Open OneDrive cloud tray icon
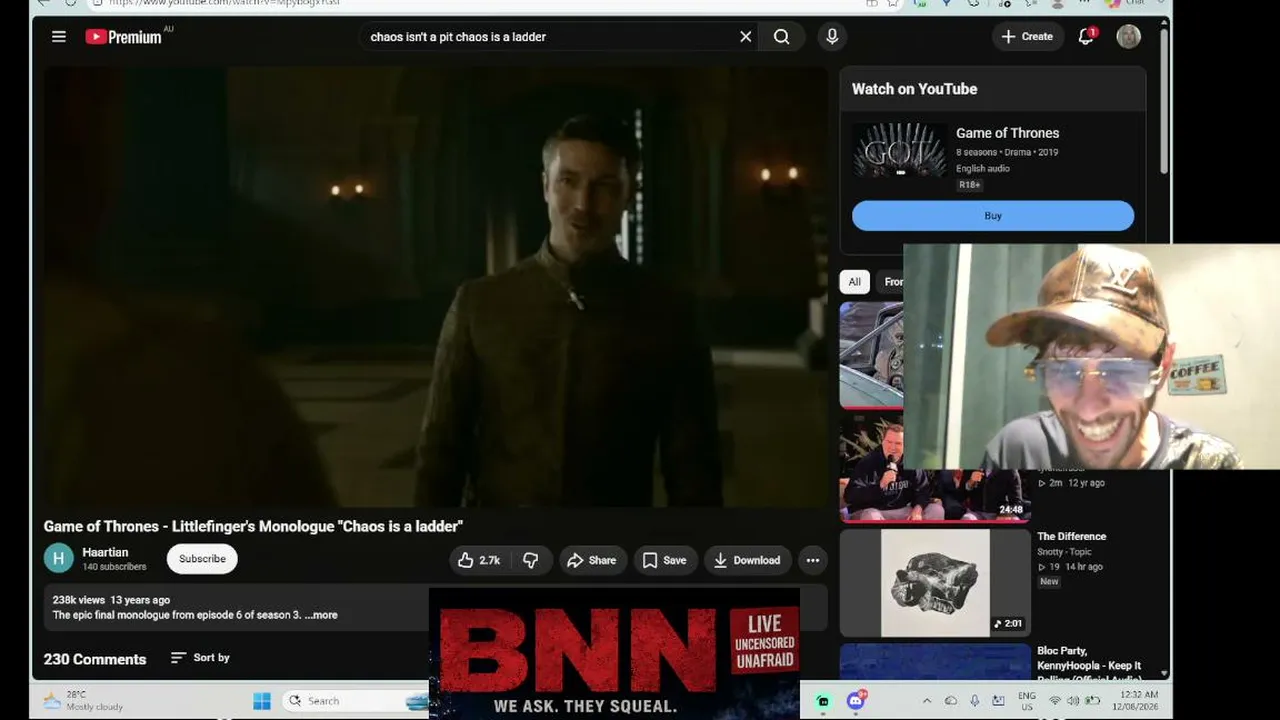Image resolution: width=1280 pixels, height=720 pixels. pos(951,701)
